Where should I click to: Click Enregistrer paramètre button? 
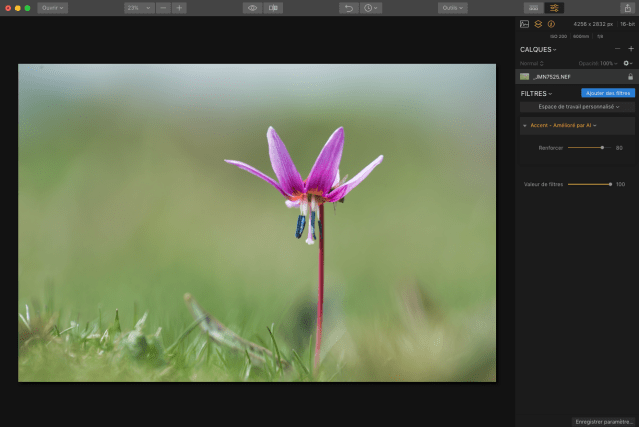pyautogui.click(x=604, y=421)
